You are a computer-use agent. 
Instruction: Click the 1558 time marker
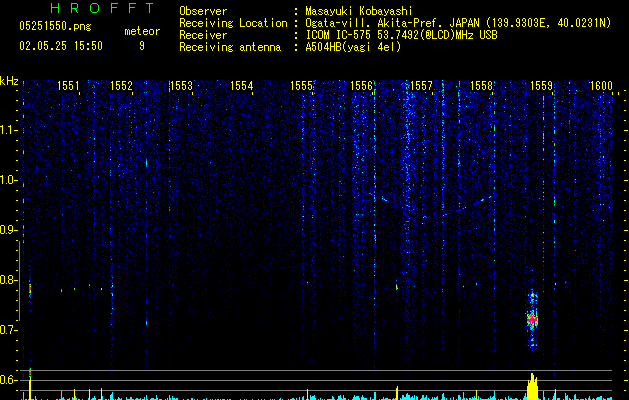(x=481, y=86)
